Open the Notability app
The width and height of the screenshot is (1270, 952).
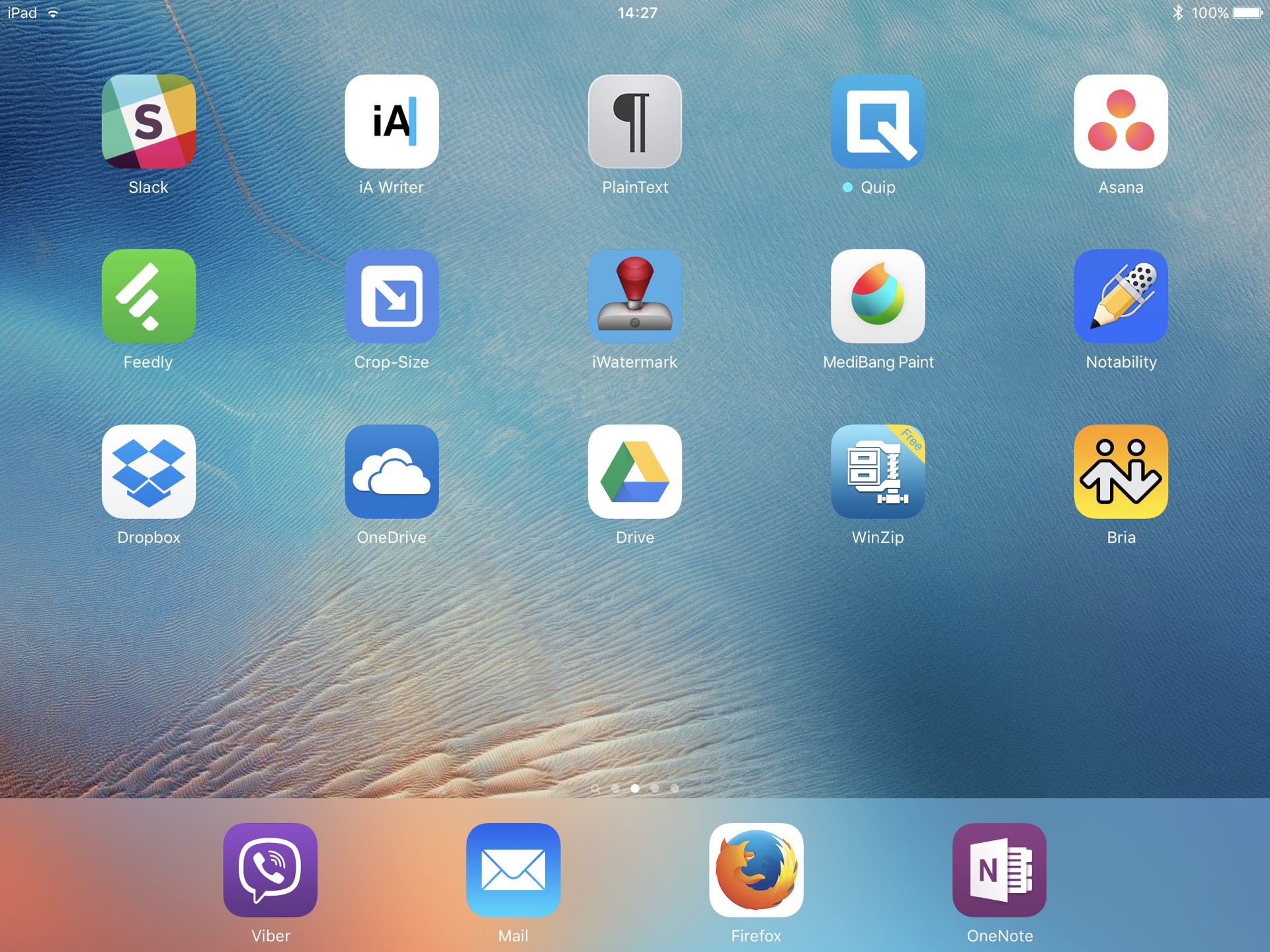(1121, 296)
